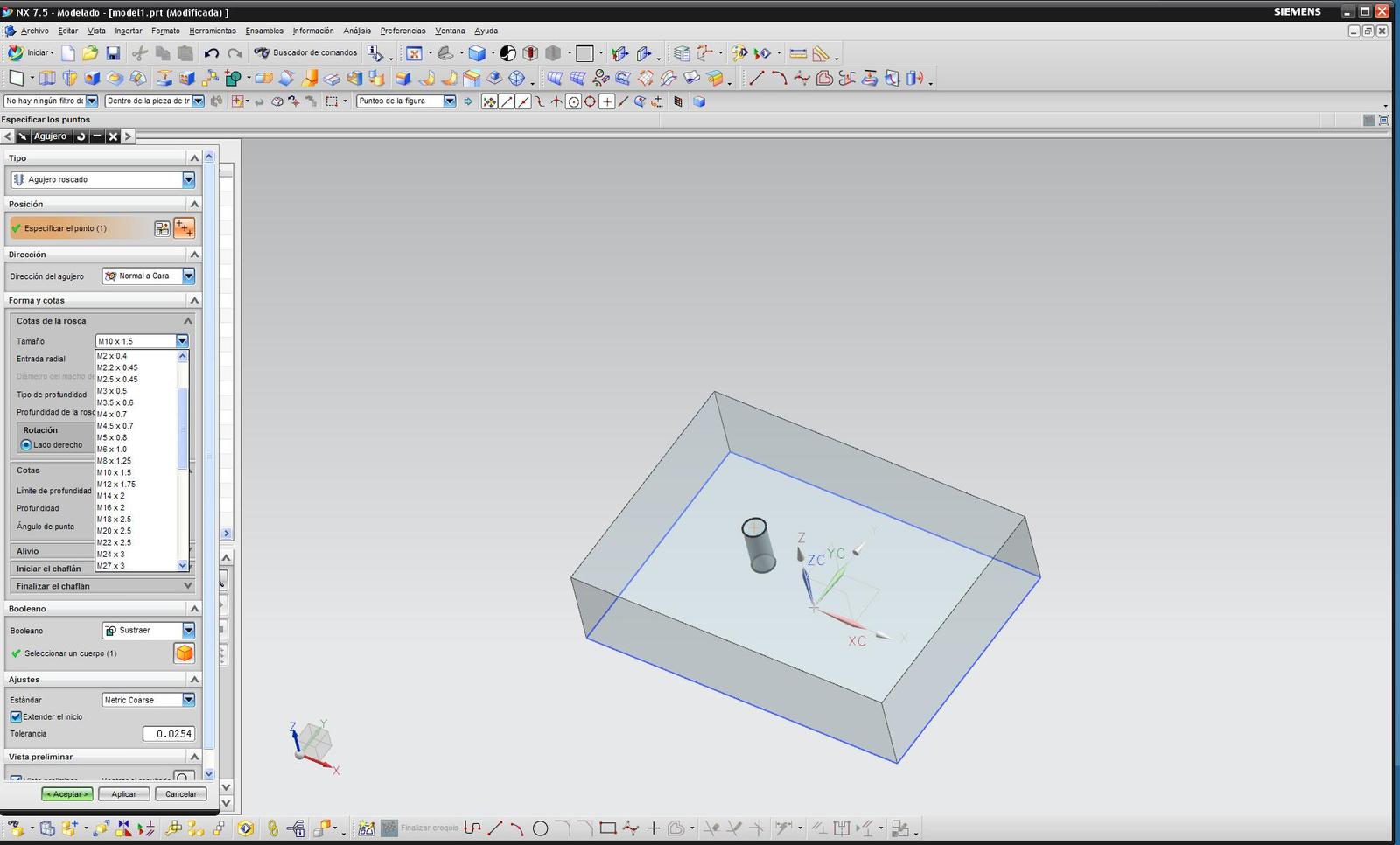Open the selection filter dropdown
The height and width of the screenshot is (845, 1400).
click(x=91, y=101)
